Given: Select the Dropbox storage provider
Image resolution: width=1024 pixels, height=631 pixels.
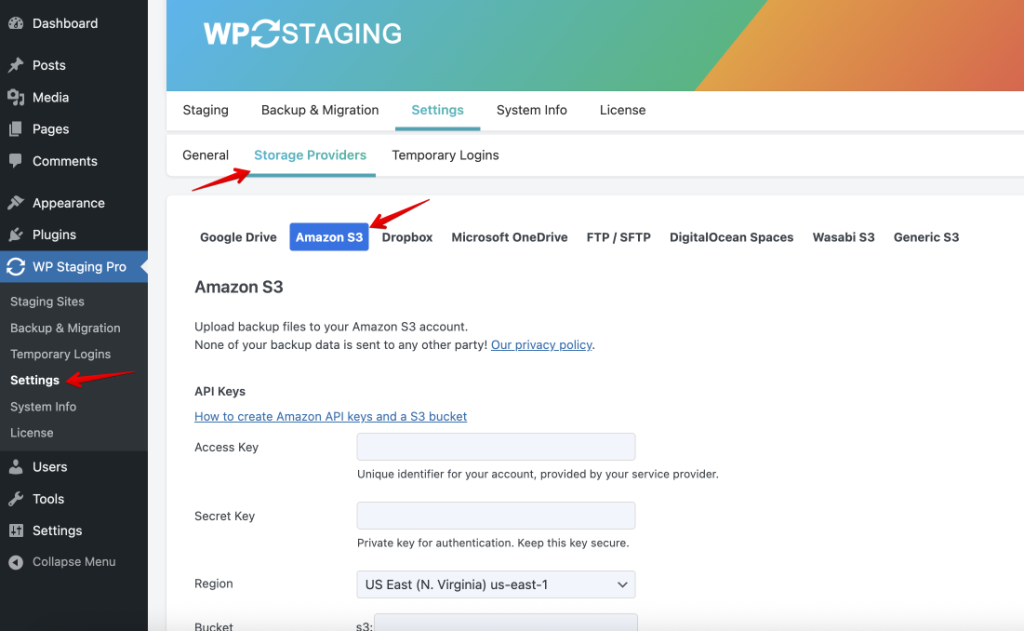Looking at the screenshot, I should click(x=407, y=237).
